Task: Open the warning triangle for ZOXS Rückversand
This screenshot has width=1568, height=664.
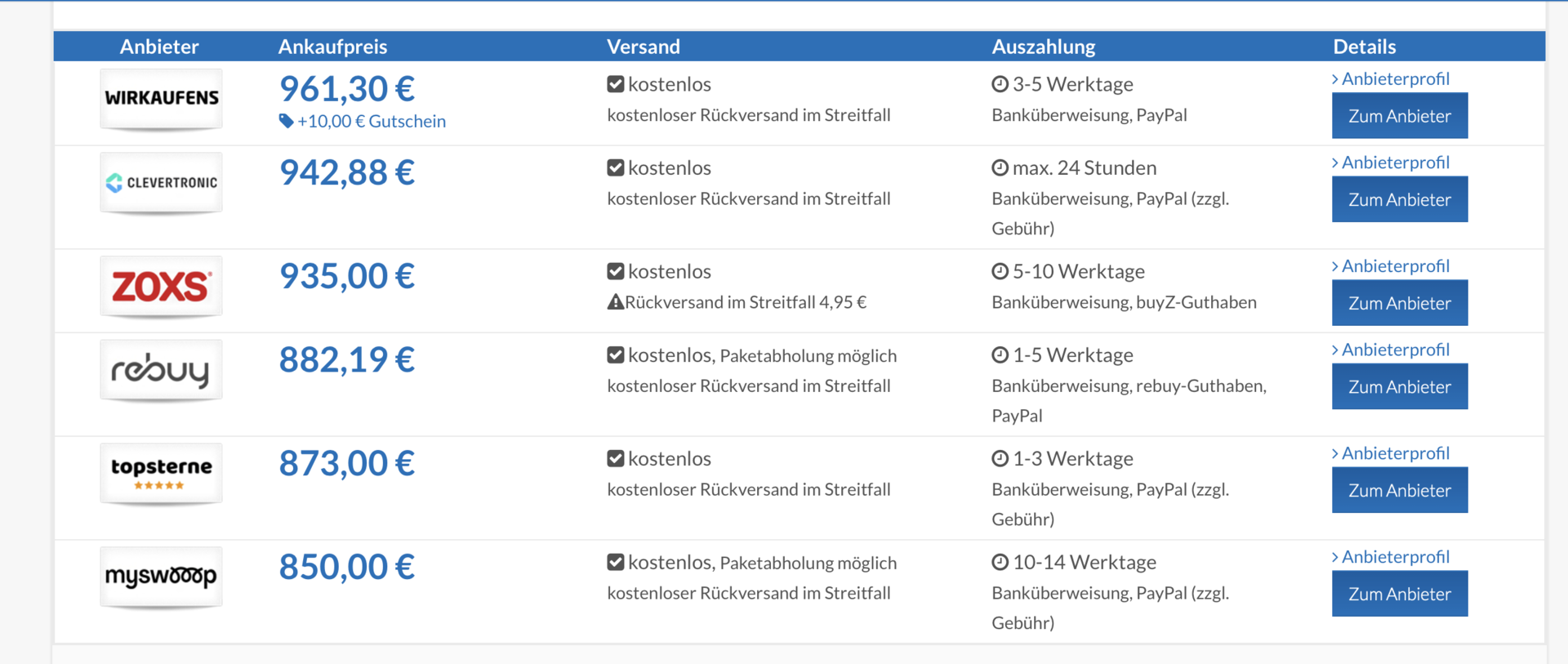Action: pos(616,302)
